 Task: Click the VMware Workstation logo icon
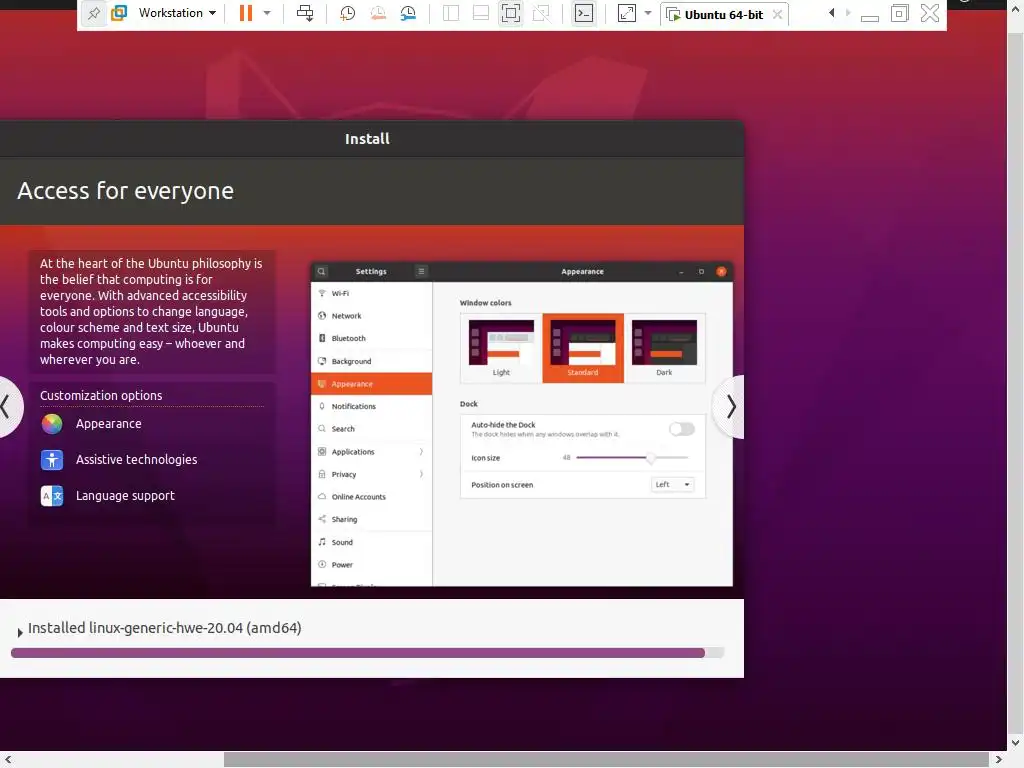[119, 13]
